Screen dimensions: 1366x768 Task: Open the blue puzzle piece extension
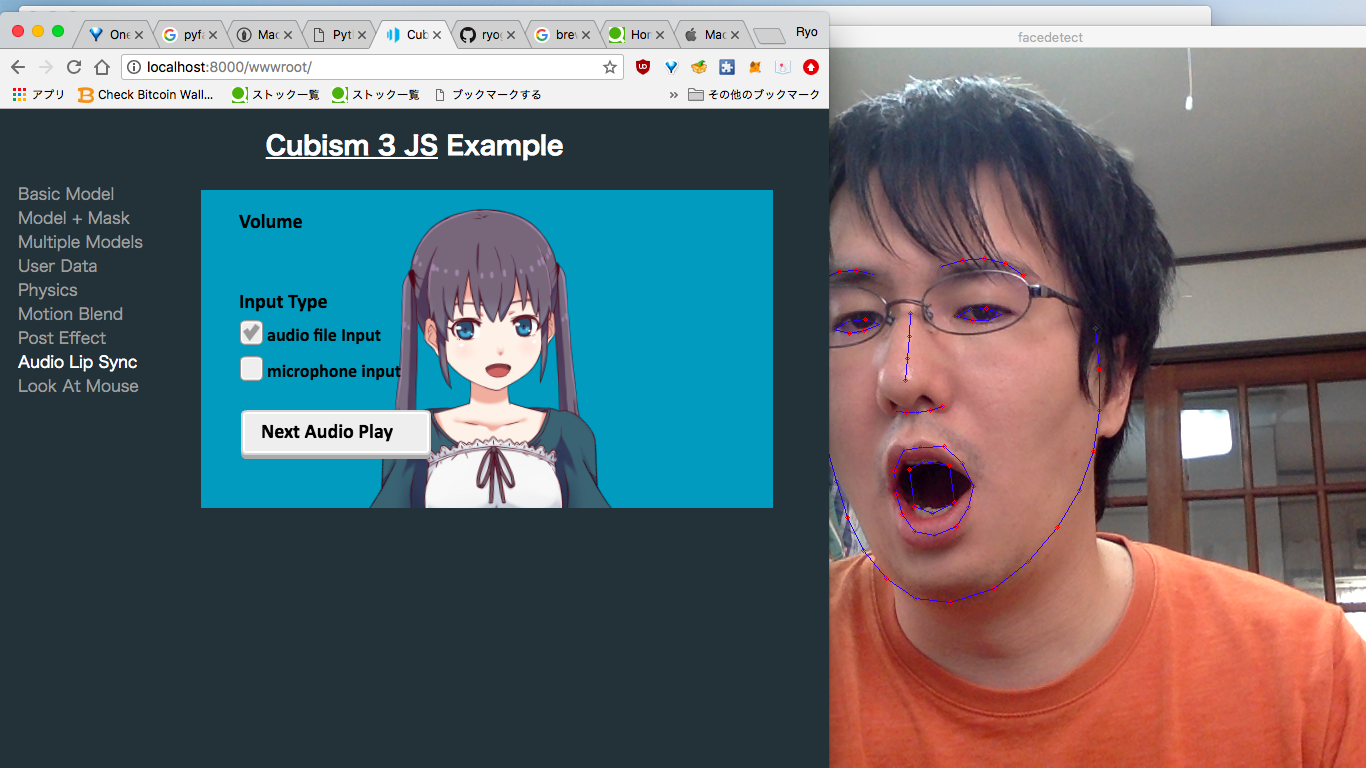tap(727, 67)
